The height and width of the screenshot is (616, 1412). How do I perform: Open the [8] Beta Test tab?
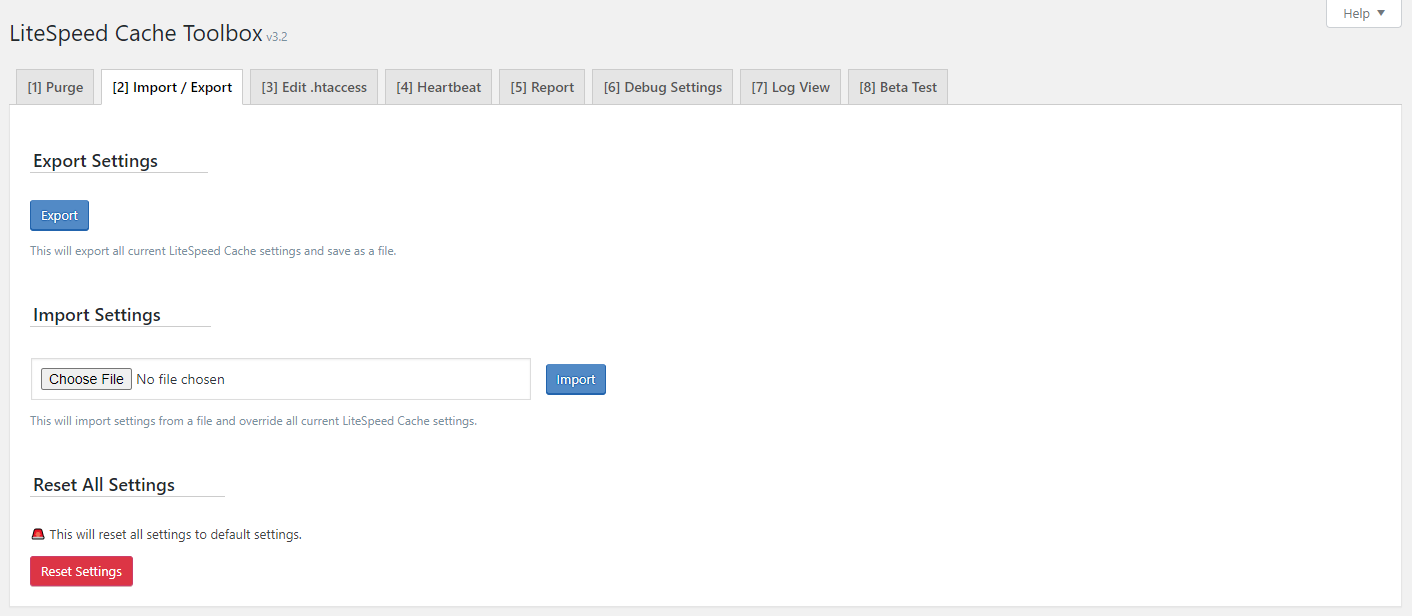pyautogui.click(x=898, y=87)
